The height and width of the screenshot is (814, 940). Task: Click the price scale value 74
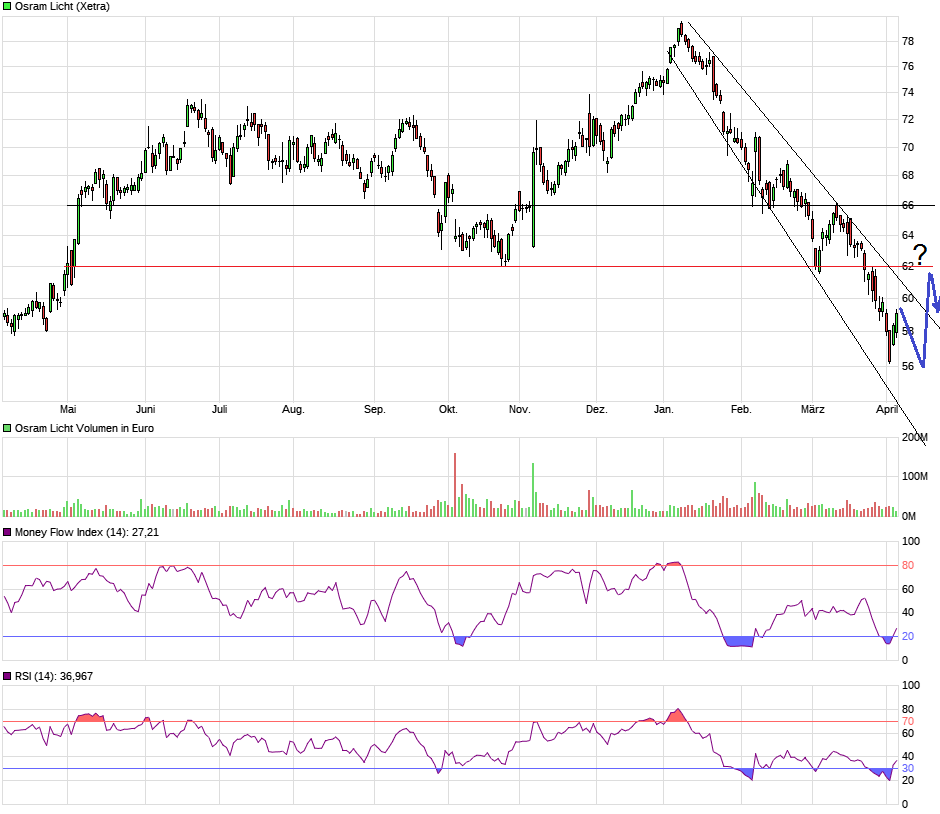tap(908, 92)
